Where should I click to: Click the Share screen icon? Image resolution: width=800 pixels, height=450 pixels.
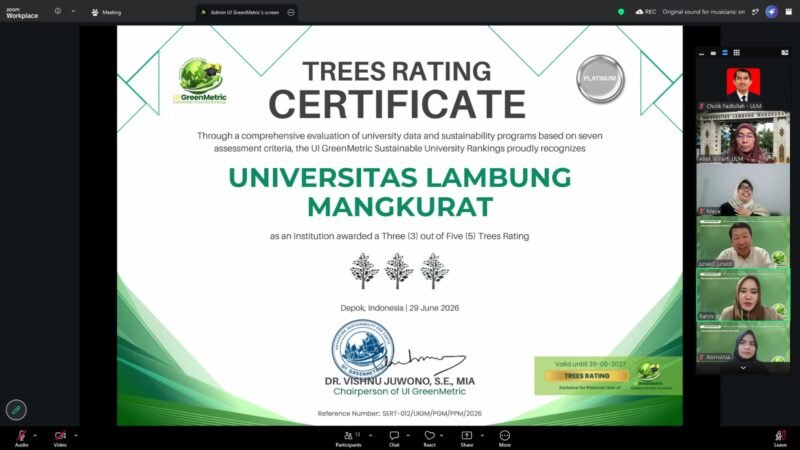(x=467, y=438)
